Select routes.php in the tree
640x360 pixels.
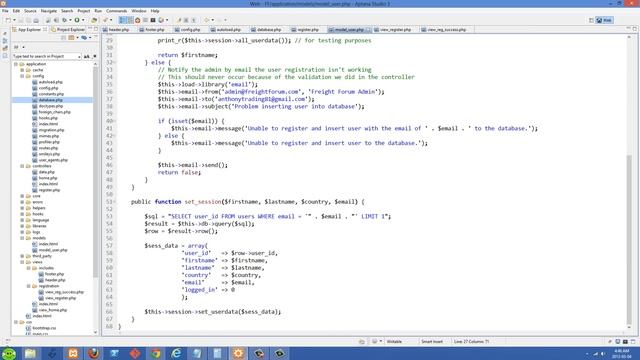[49, 148]
